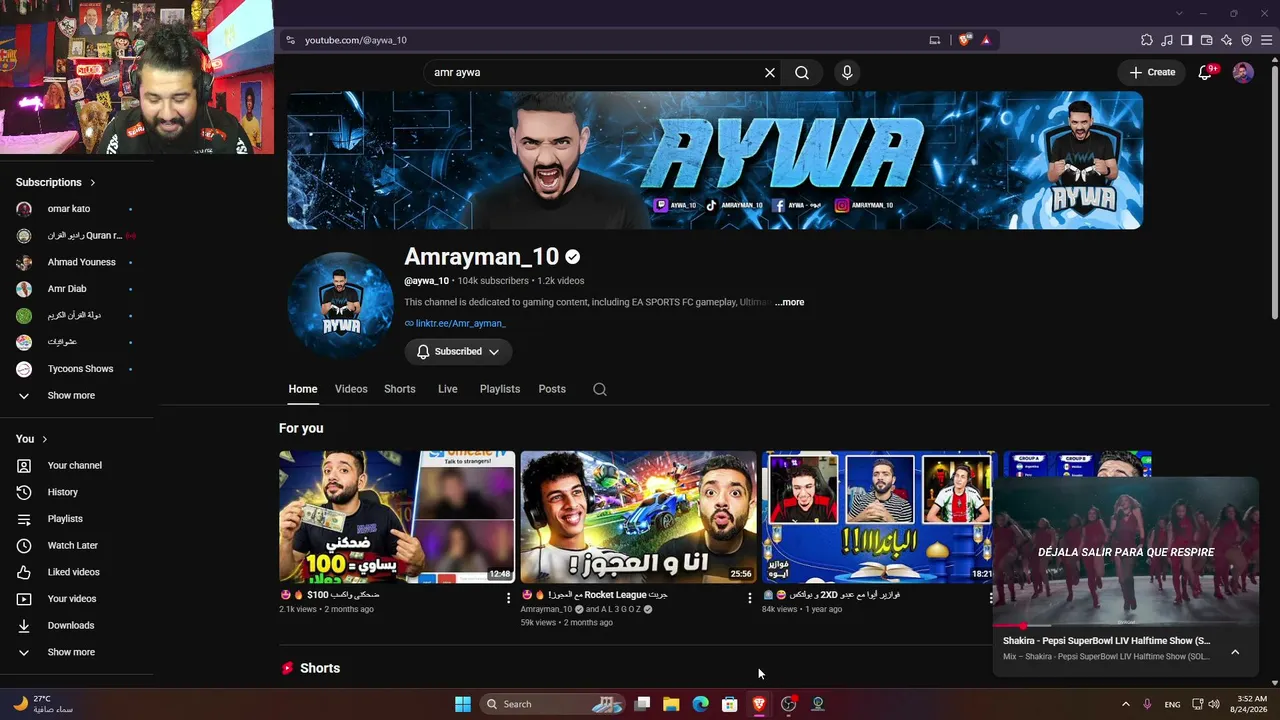Click the taskbar Search box
Viewport: 1280px width, 720px height.
coord(553,704)
